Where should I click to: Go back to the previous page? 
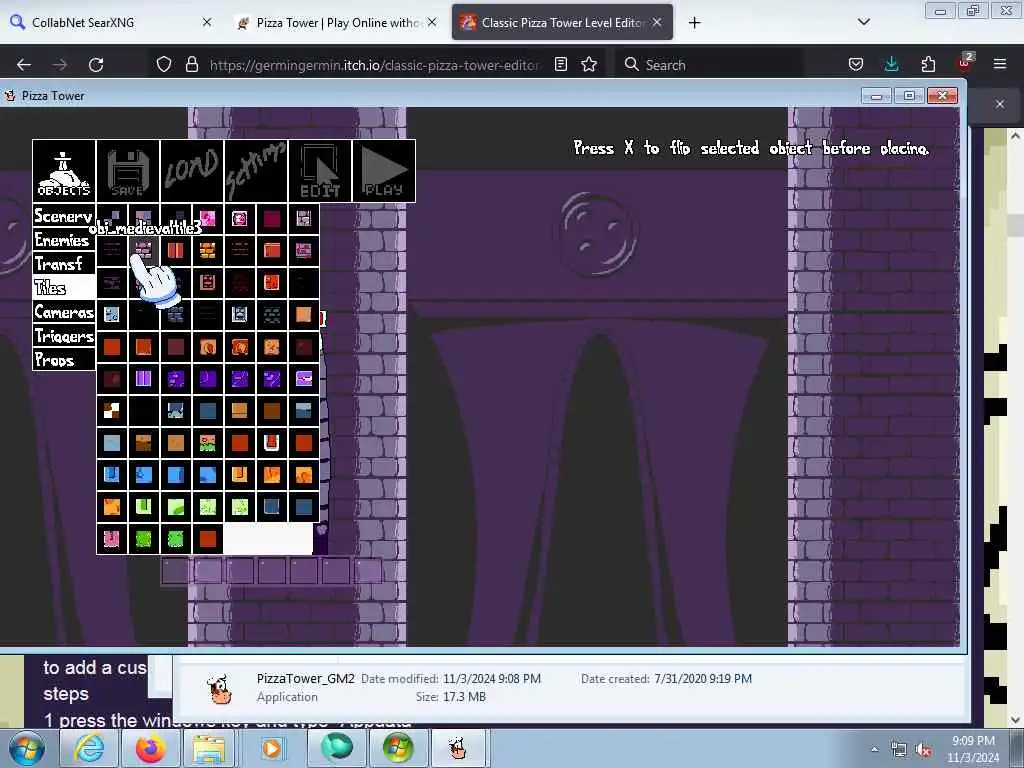point(24,64)
